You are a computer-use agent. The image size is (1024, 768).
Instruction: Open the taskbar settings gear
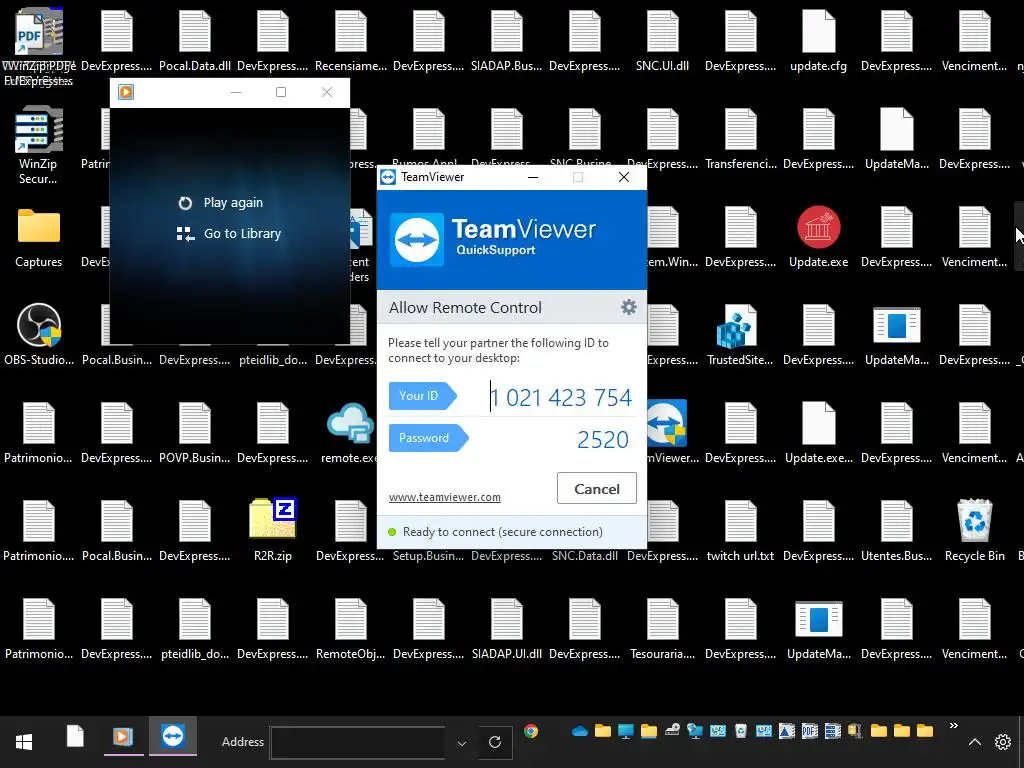click(1002, 742)
